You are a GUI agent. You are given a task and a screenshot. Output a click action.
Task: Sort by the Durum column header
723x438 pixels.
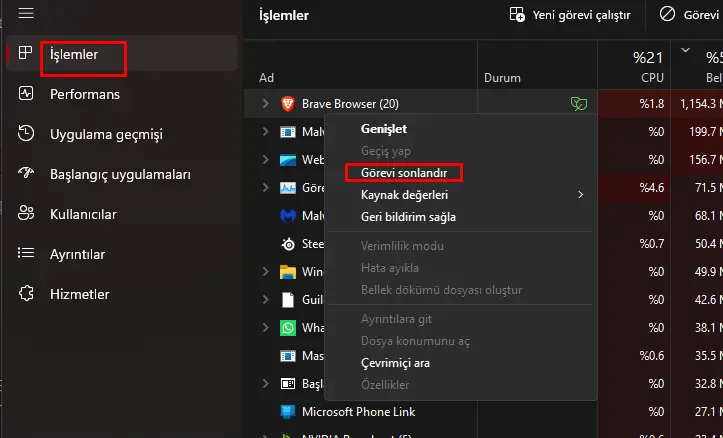[502, 77]
